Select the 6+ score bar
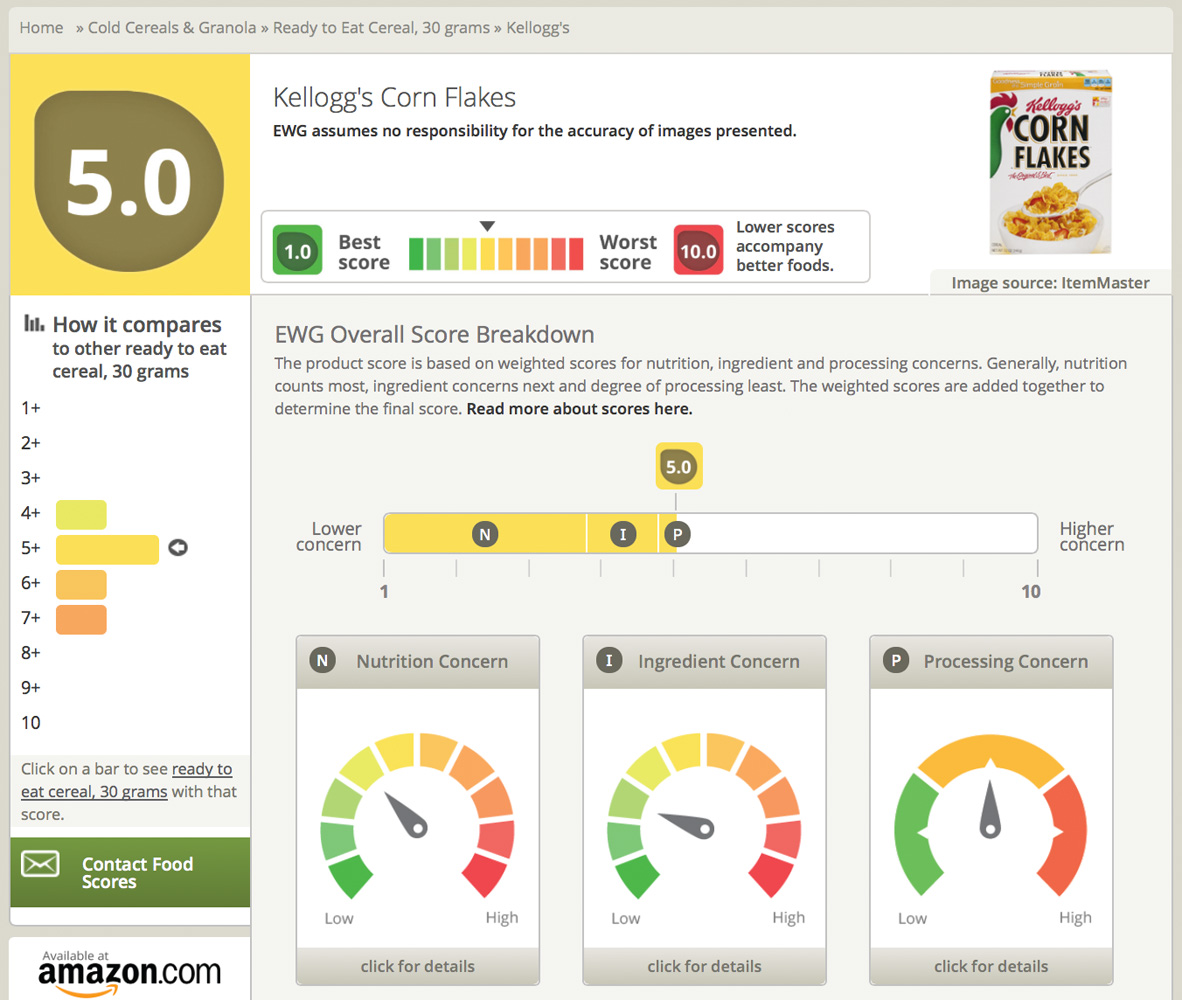 click(81, 584)
